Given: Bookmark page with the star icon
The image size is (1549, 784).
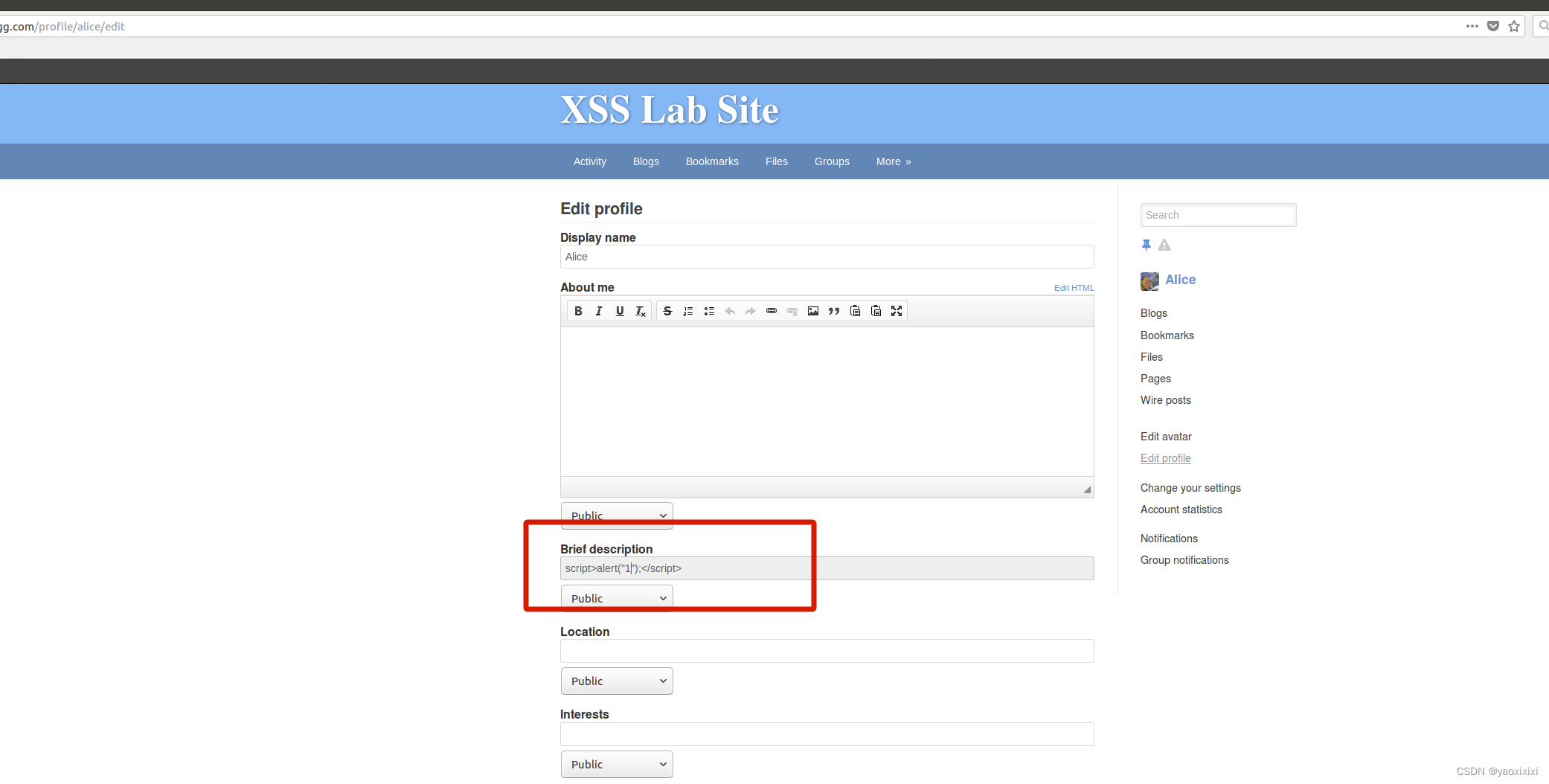Looking at the screenshot, I should (1514, 26).
